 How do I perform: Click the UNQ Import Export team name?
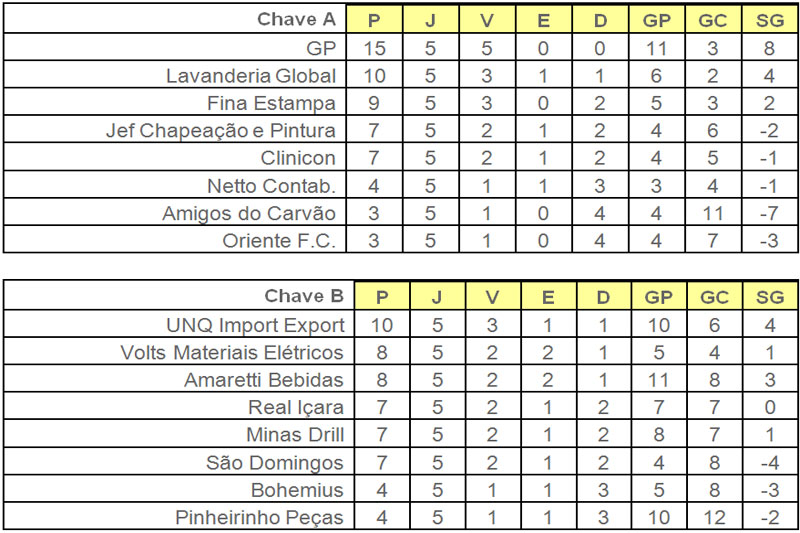pos(255,325)
